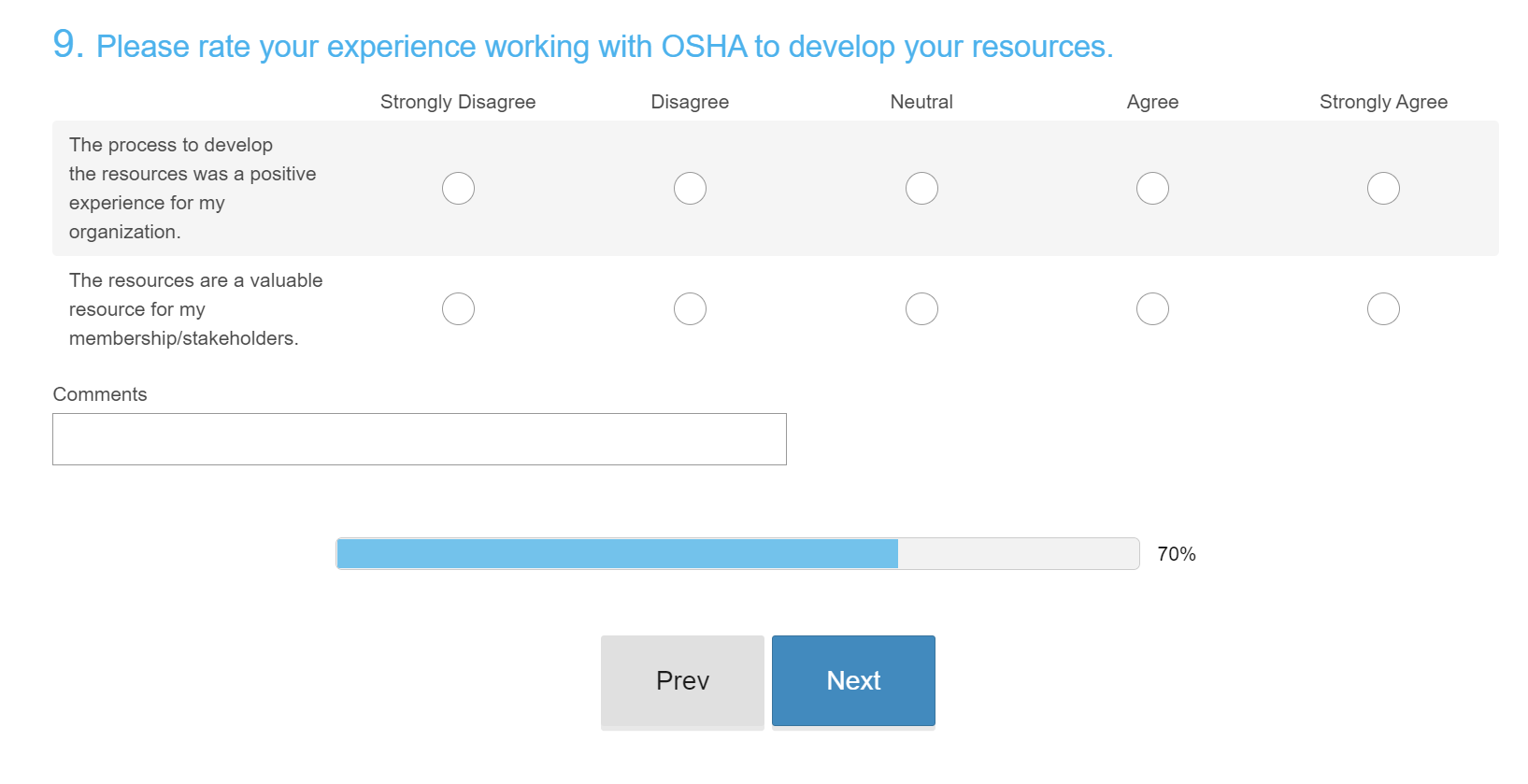Viewport: 1528px width, 784px height.
Task: Select Strongly Disagree for positive experience process
Action: click(458, 189)
